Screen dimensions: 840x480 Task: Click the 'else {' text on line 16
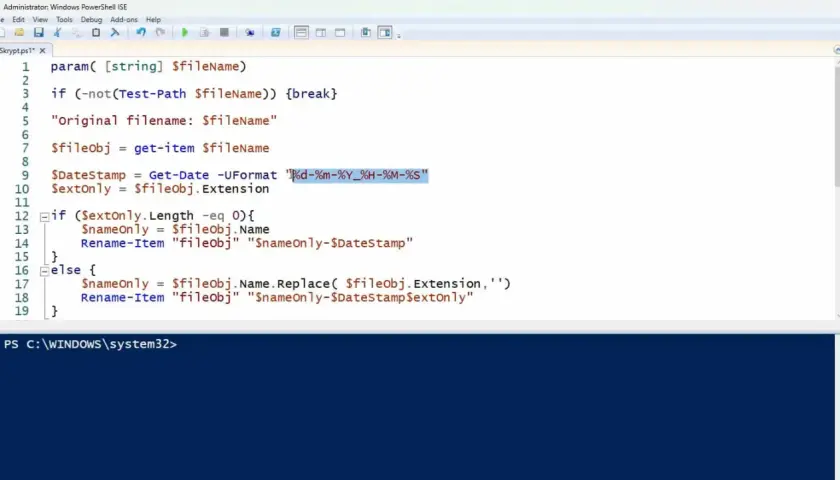(73, 270)
